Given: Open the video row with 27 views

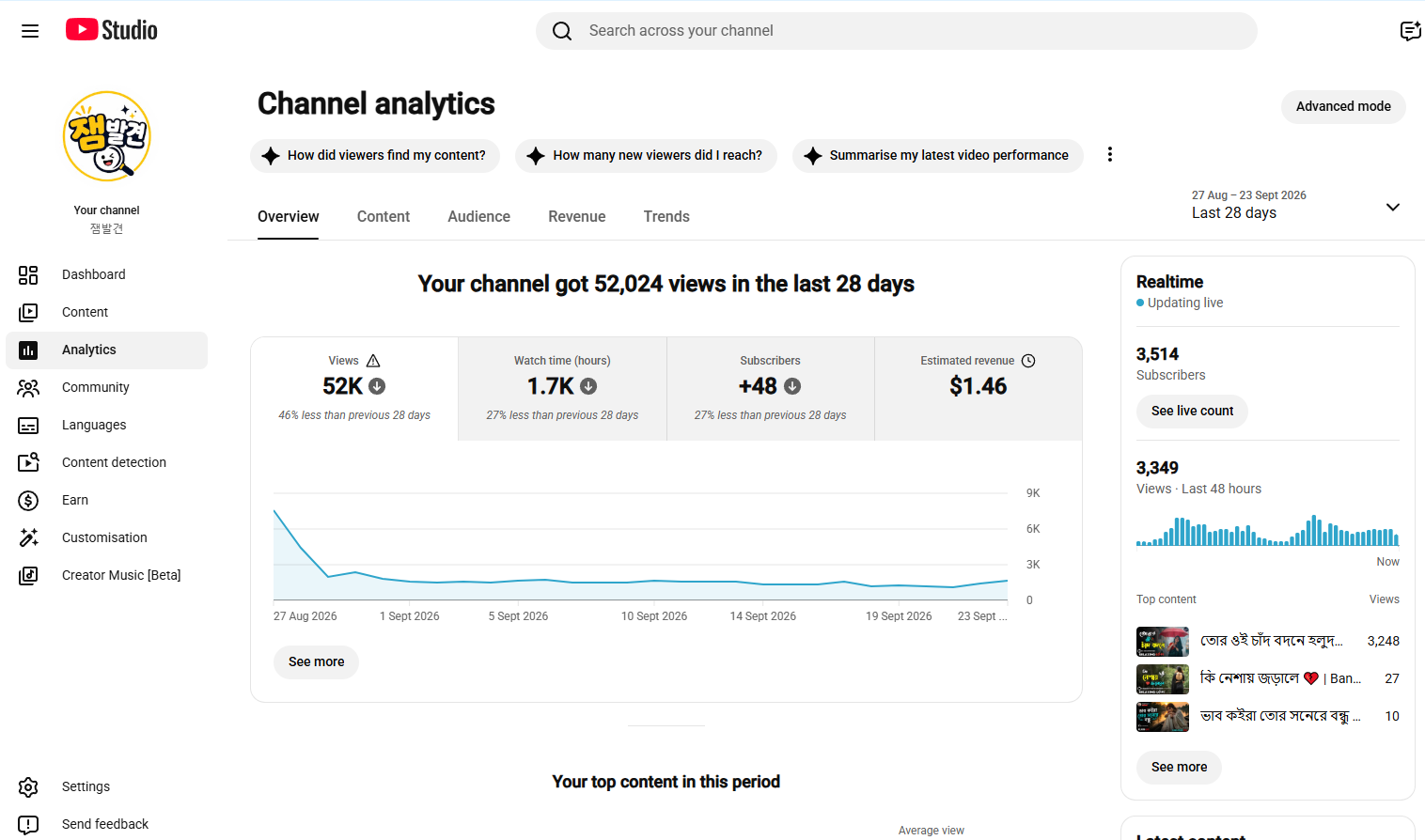Looking at the screenshot, I should [1268, 679].
